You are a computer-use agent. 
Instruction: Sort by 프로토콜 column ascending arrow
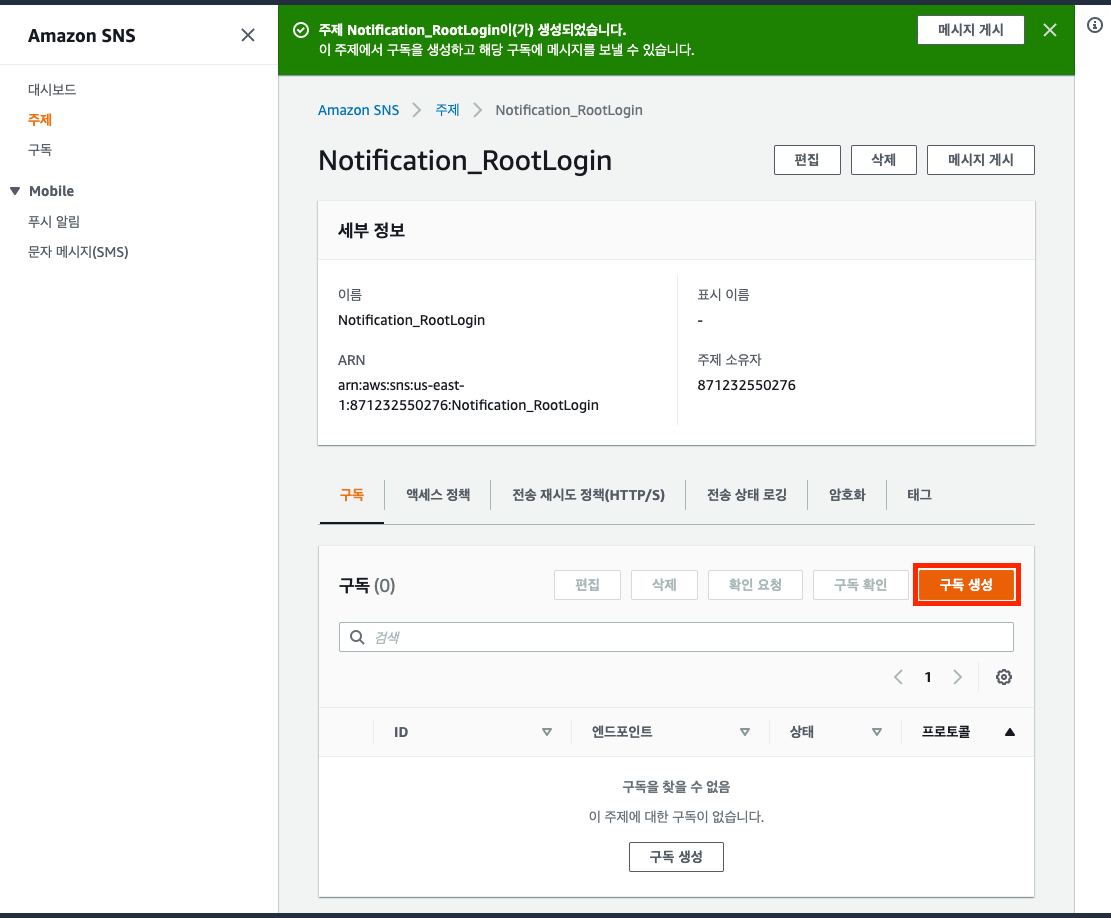click(x=1010, y=732)
